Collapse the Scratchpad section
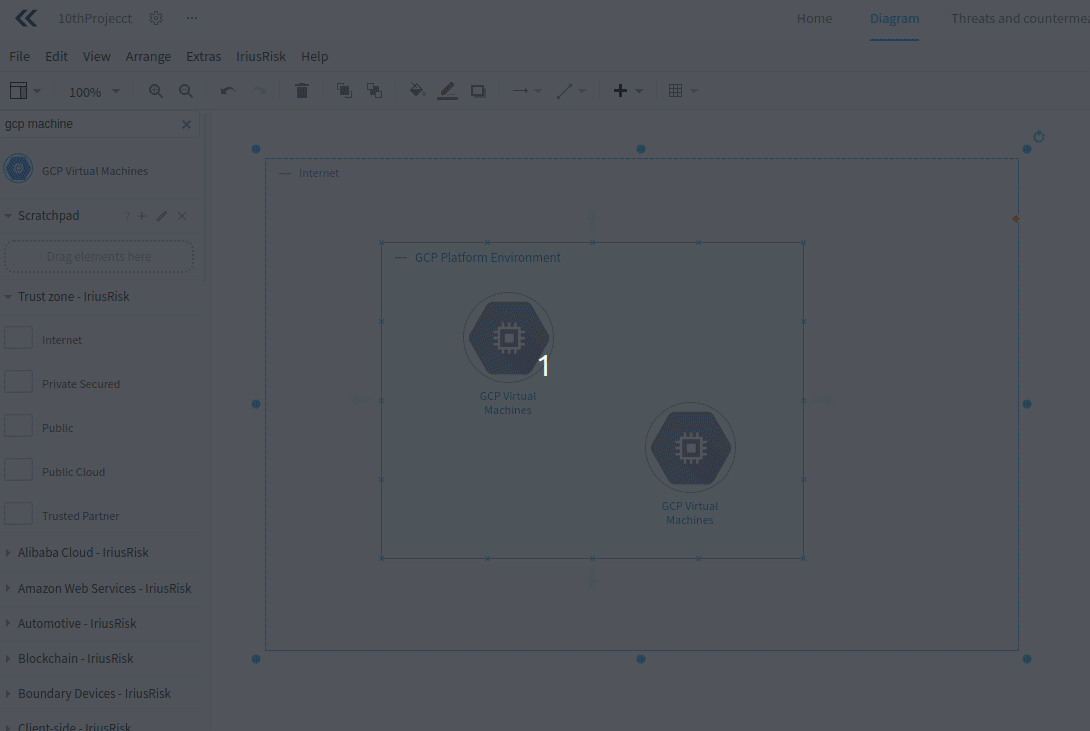Screen dimensions: 1090x731 coord(8,216)
